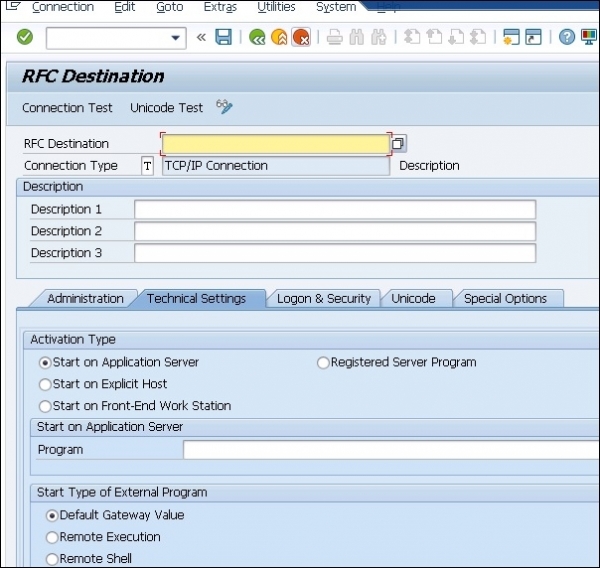Open the Extras menu
The height and width of the screenshot is (568, 600).
(x=220, y=7)
